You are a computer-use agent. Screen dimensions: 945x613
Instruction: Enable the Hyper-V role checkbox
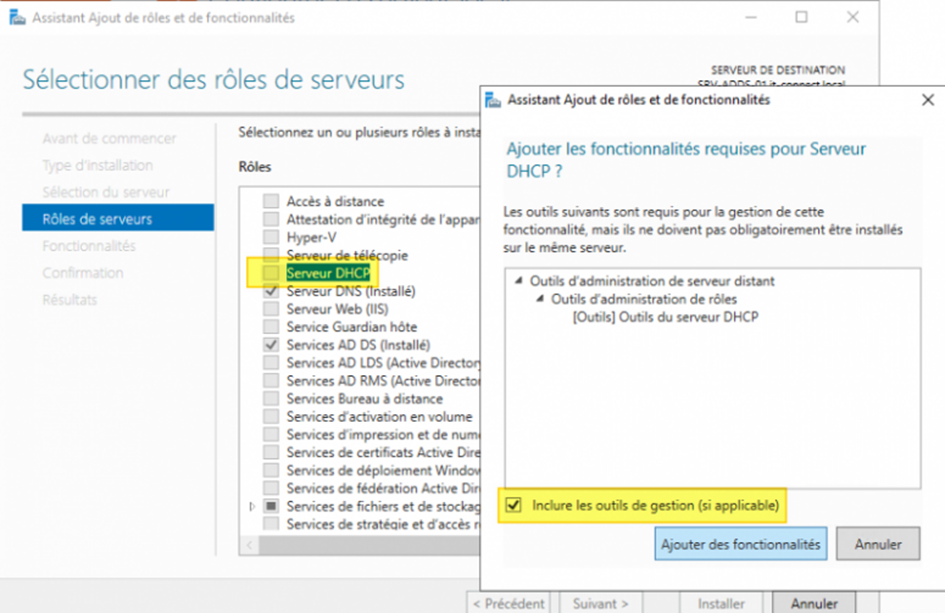tap(271, 237)
